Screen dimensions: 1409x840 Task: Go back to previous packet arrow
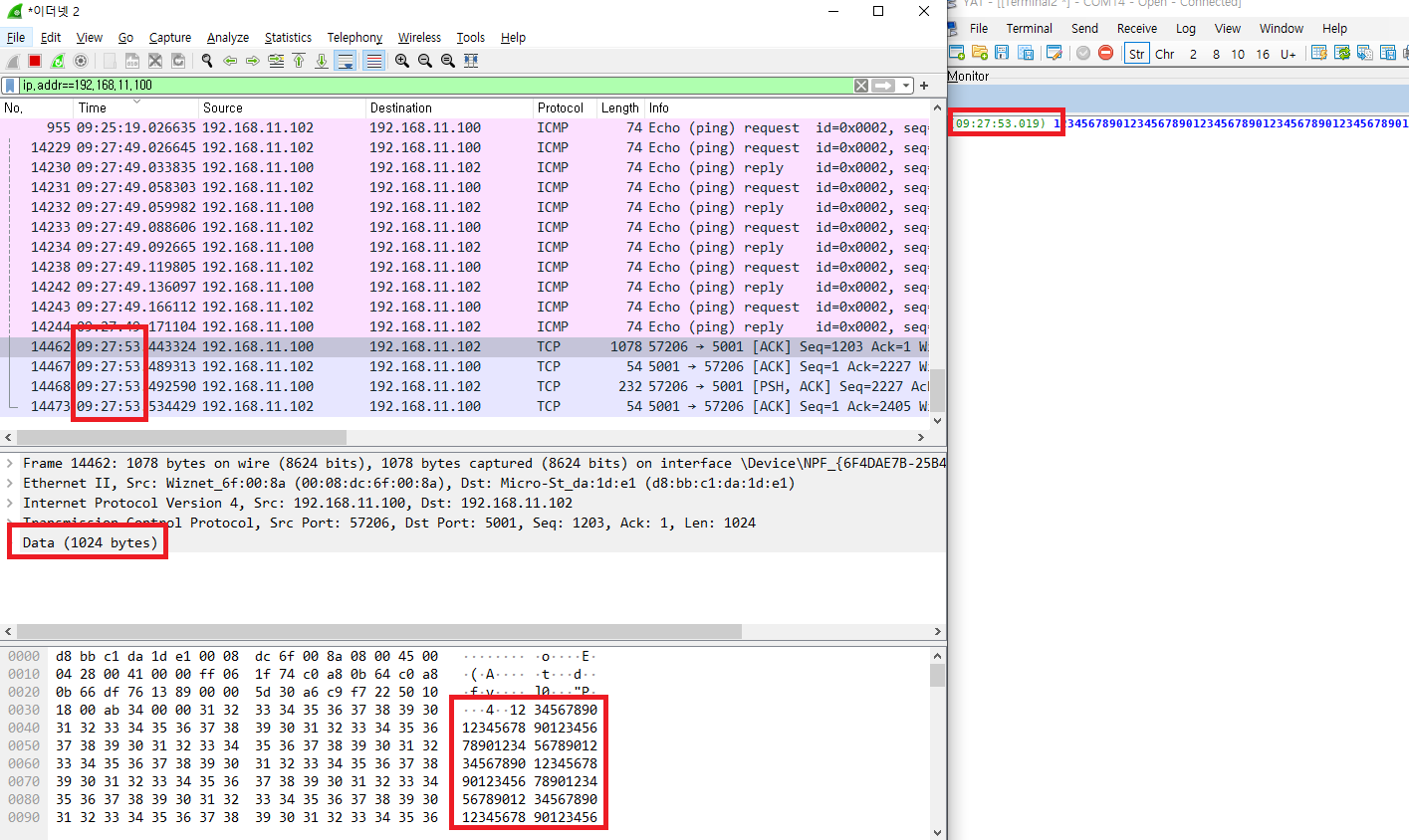tap(230, 61)
